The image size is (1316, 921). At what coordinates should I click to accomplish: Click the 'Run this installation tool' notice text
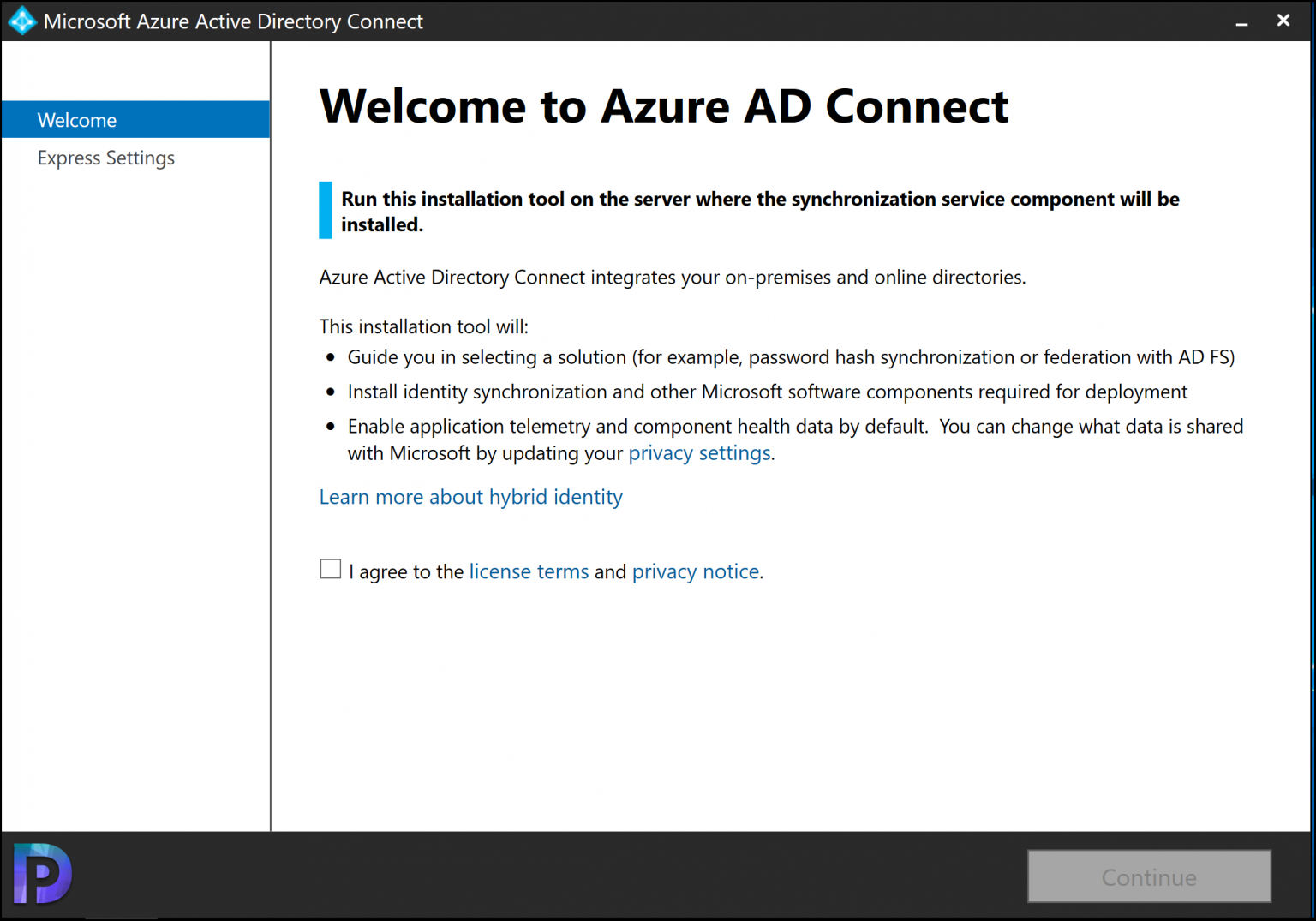pos(760,212)
